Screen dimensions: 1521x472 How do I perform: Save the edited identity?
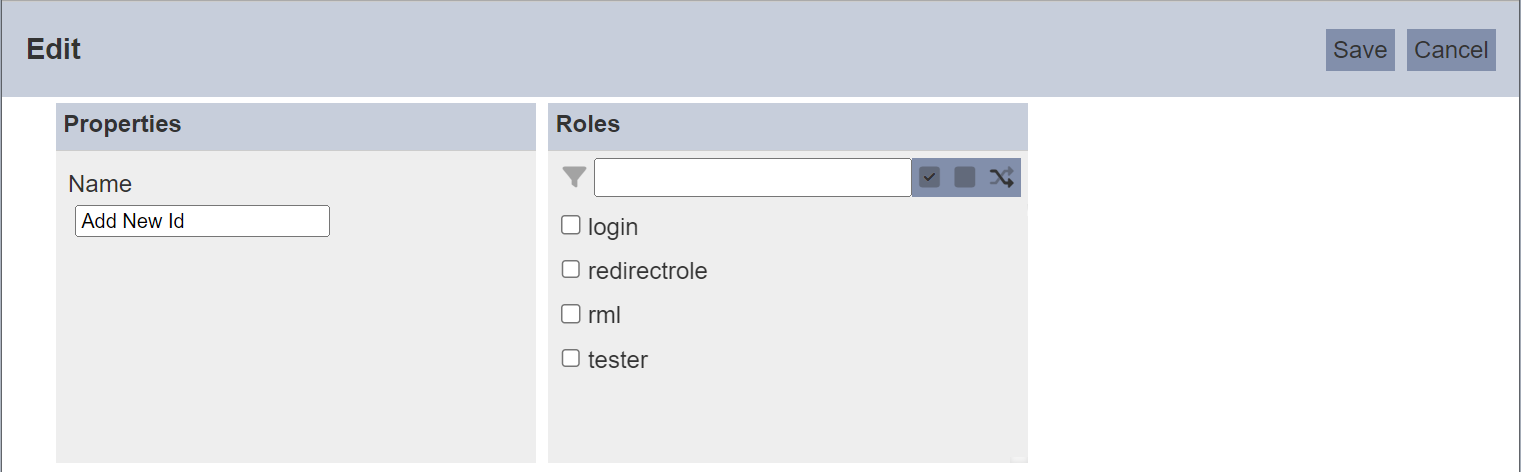coord(1360,50)
